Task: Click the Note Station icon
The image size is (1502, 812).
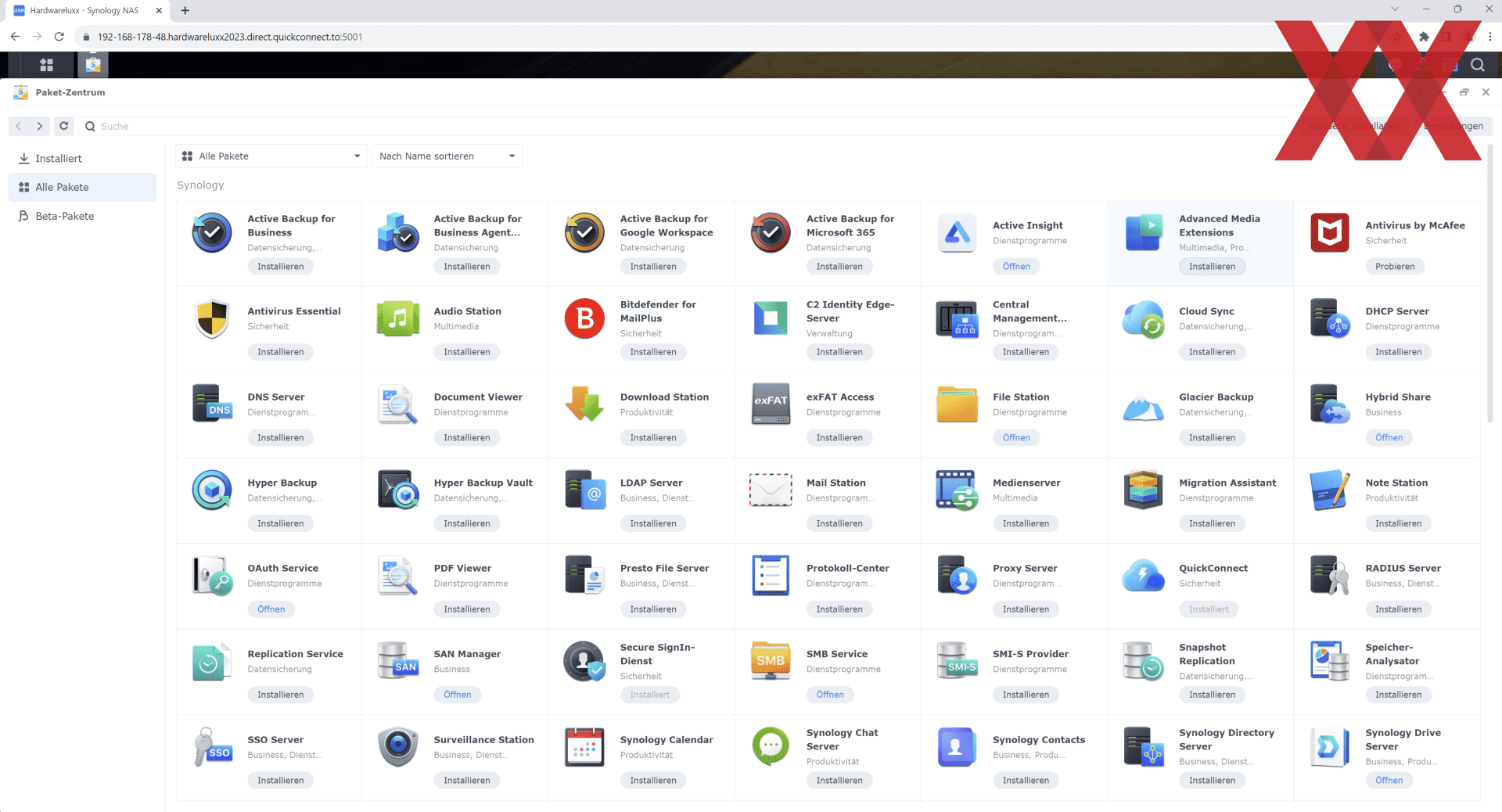Action: 1330,490
